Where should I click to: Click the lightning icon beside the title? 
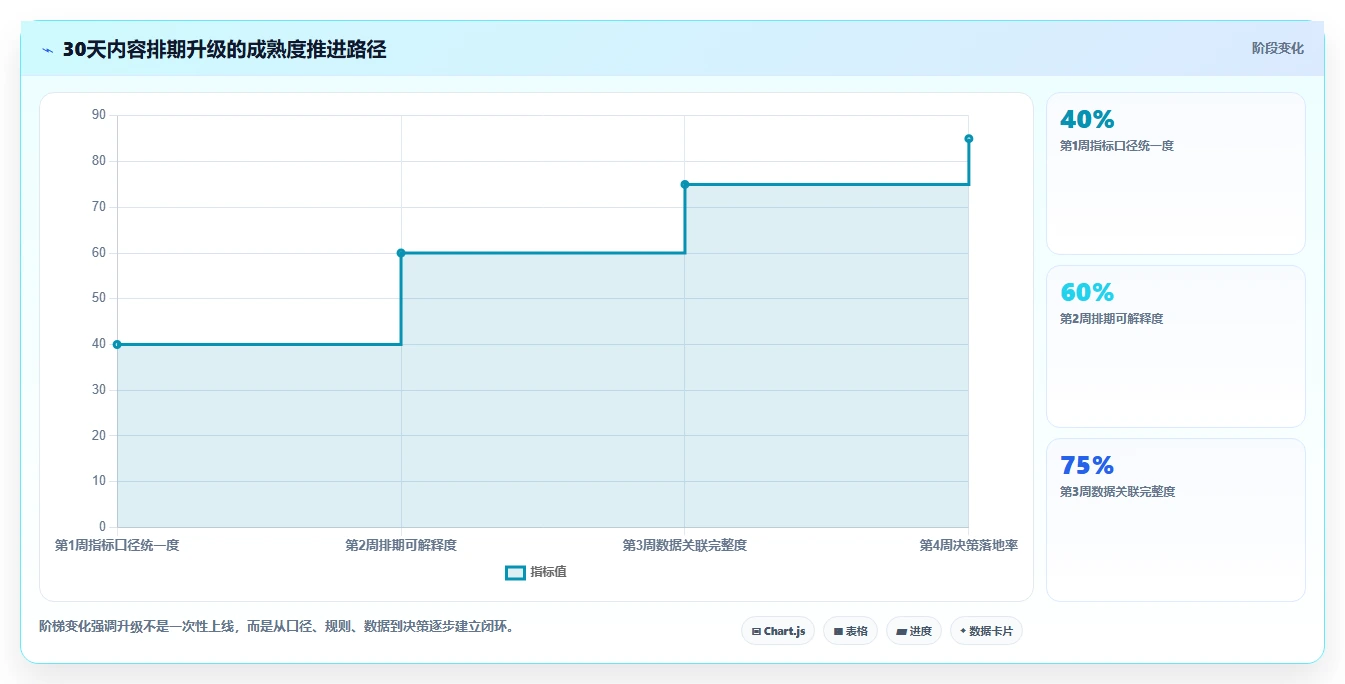pos(47,50)
